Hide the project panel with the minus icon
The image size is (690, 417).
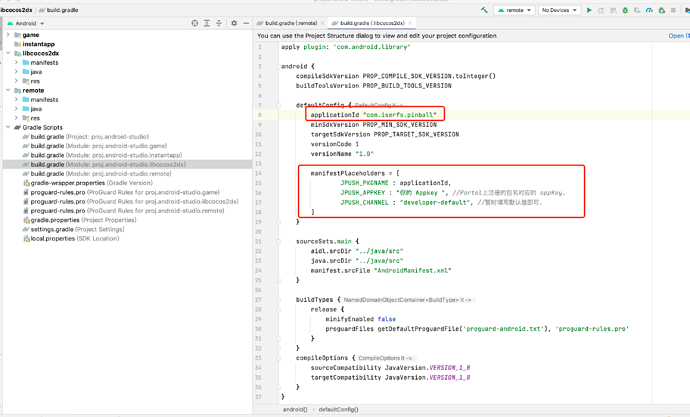tap(246, 23)
